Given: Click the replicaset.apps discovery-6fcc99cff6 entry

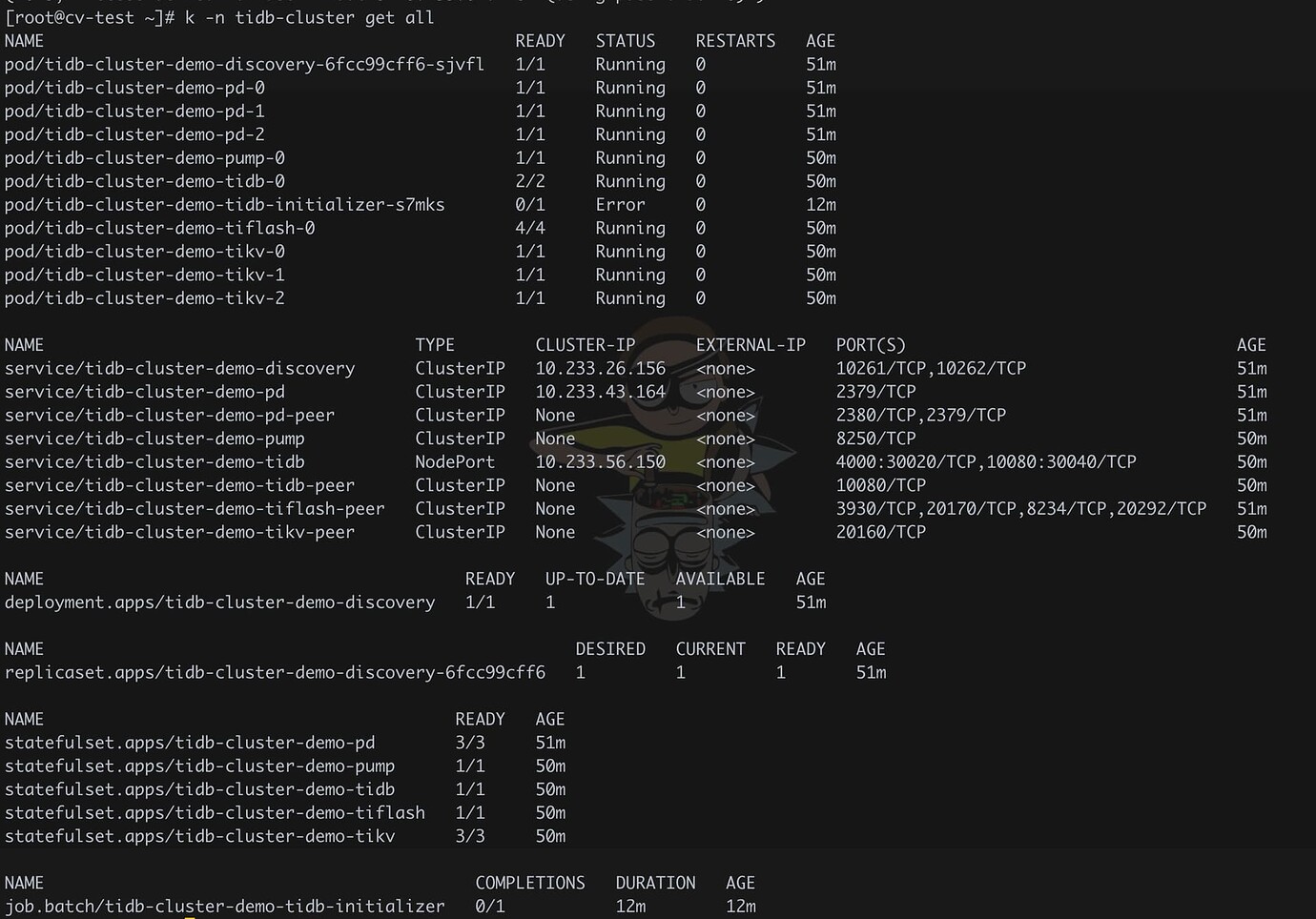Looking at the screenshot, I should tap(275, 673).
